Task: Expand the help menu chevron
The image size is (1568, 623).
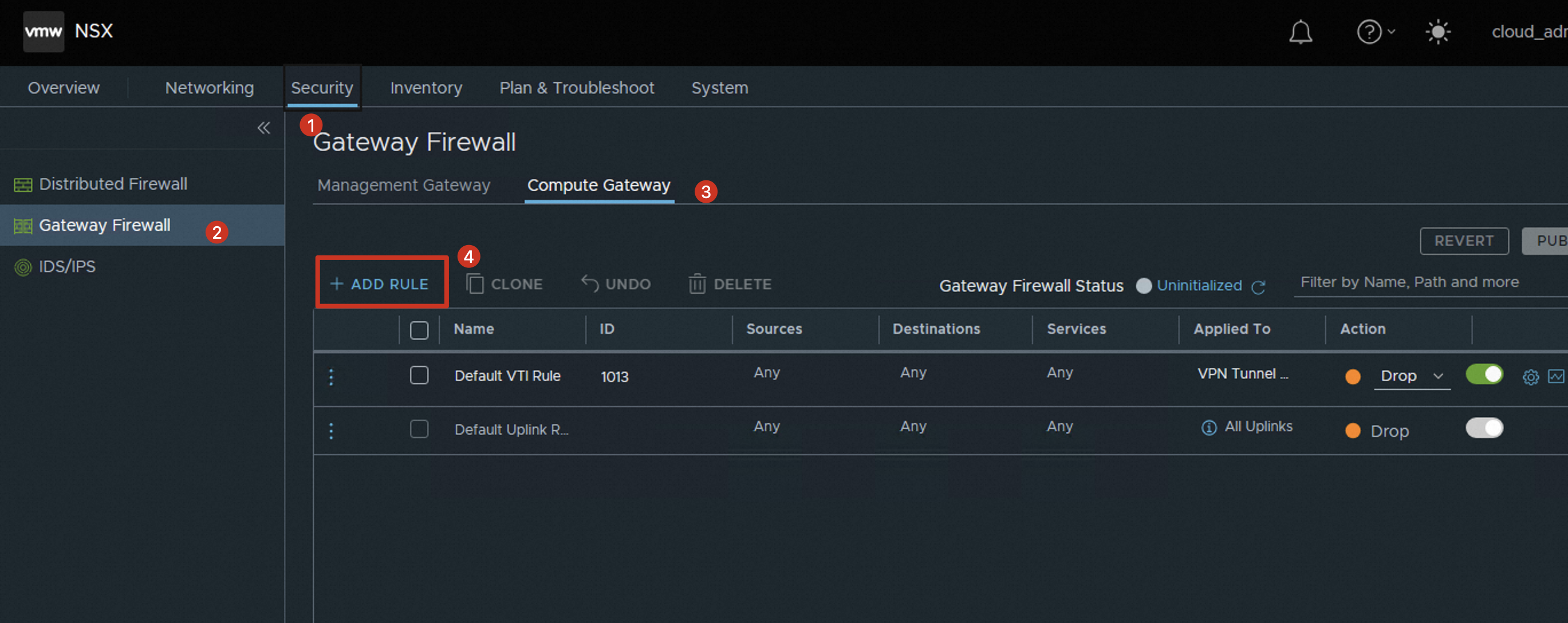Action: tap(1392, 31)
